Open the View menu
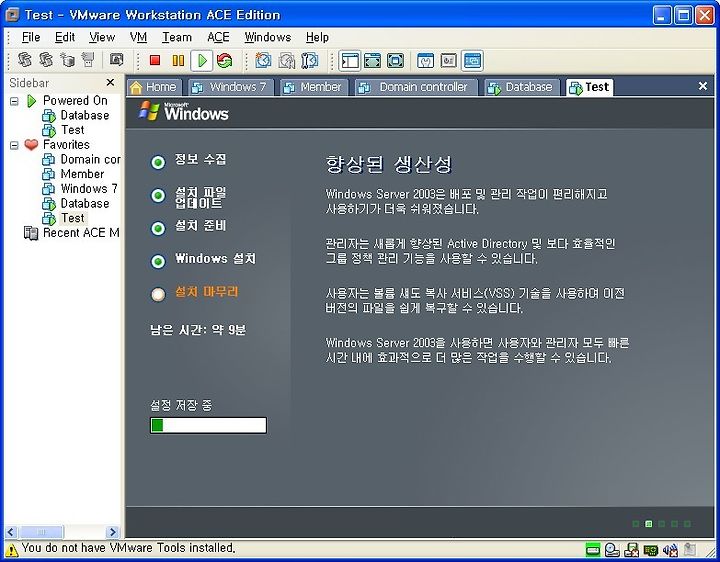720x562 pixels. 102,37
